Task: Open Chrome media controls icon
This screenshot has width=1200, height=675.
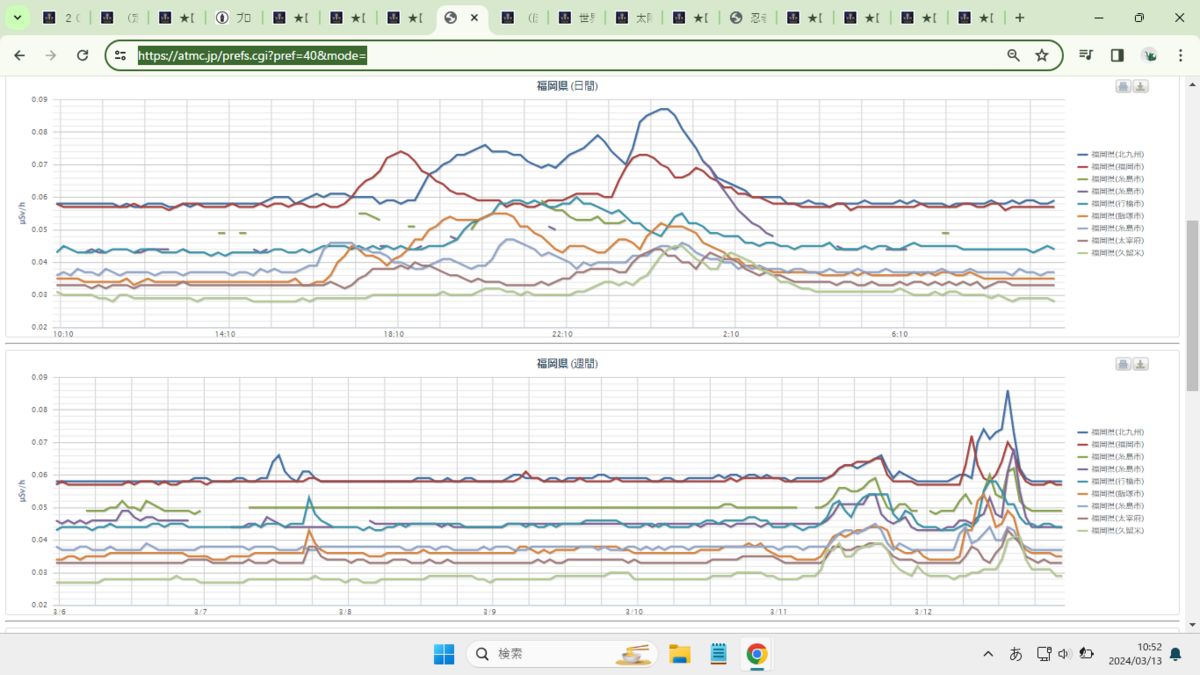Action: (x=1087, y=56)
